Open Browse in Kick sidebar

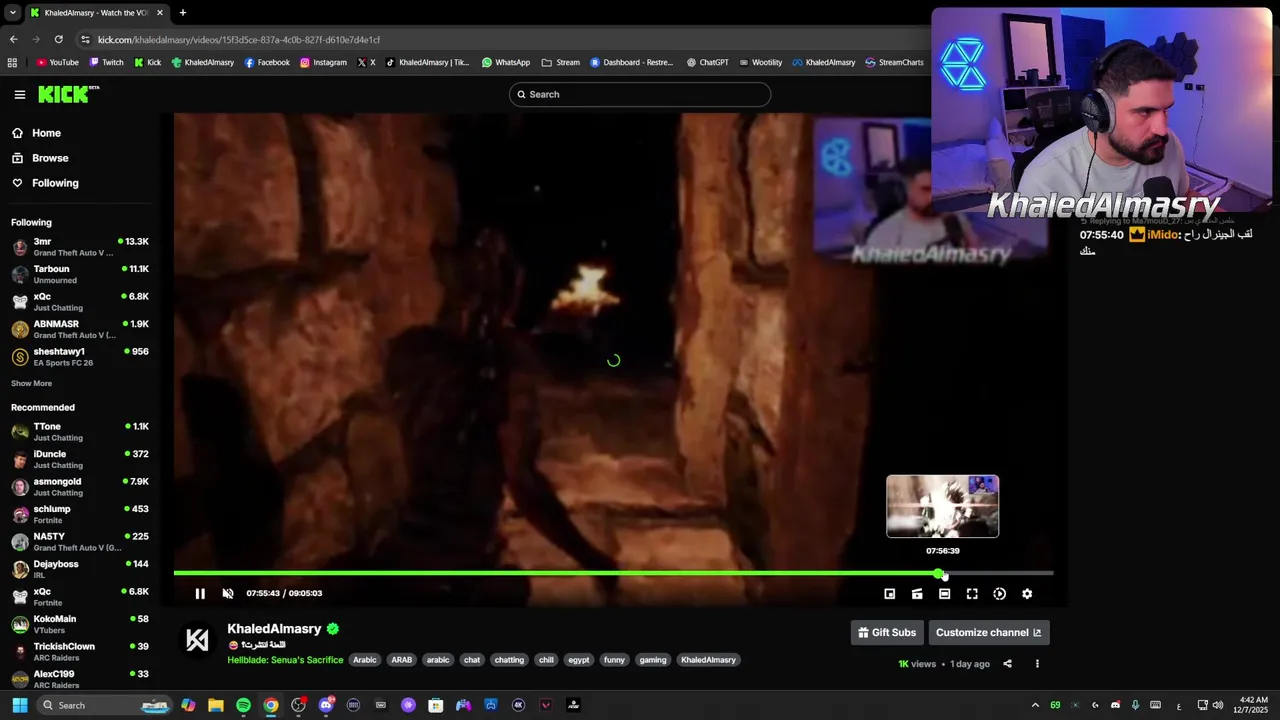[x=80, y=158]
